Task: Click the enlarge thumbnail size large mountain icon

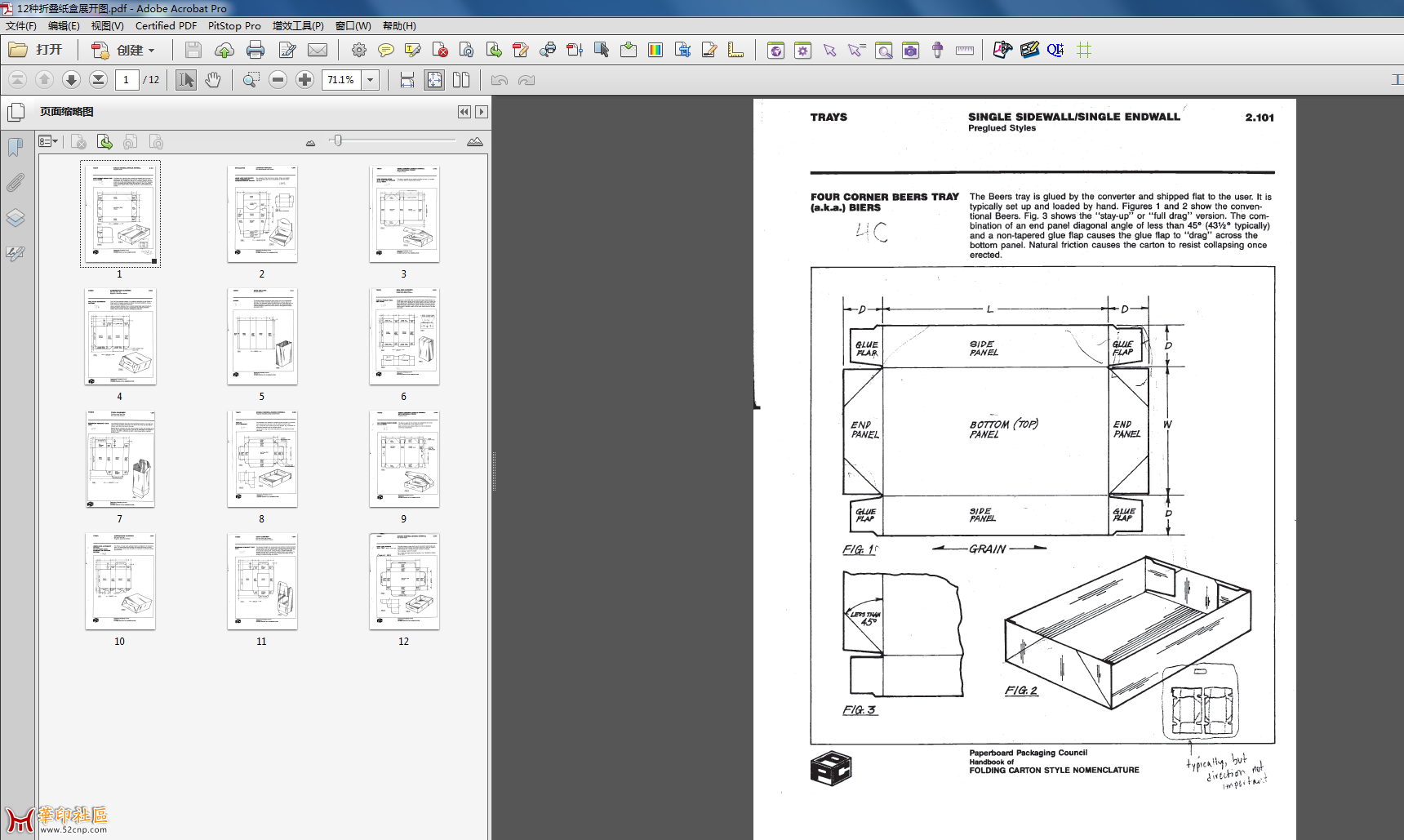Action: click(x=474, y=142)
